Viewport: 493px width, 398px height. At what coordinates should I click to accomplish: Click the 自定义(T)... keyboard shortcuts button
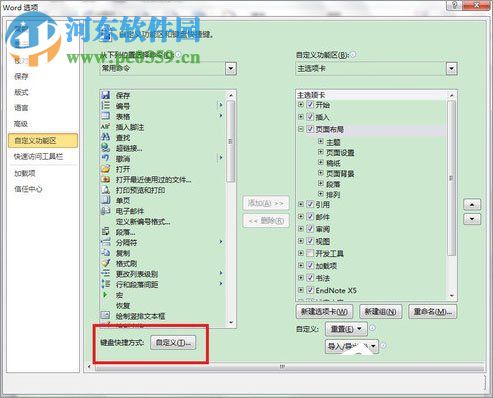(x=173, y=342)
